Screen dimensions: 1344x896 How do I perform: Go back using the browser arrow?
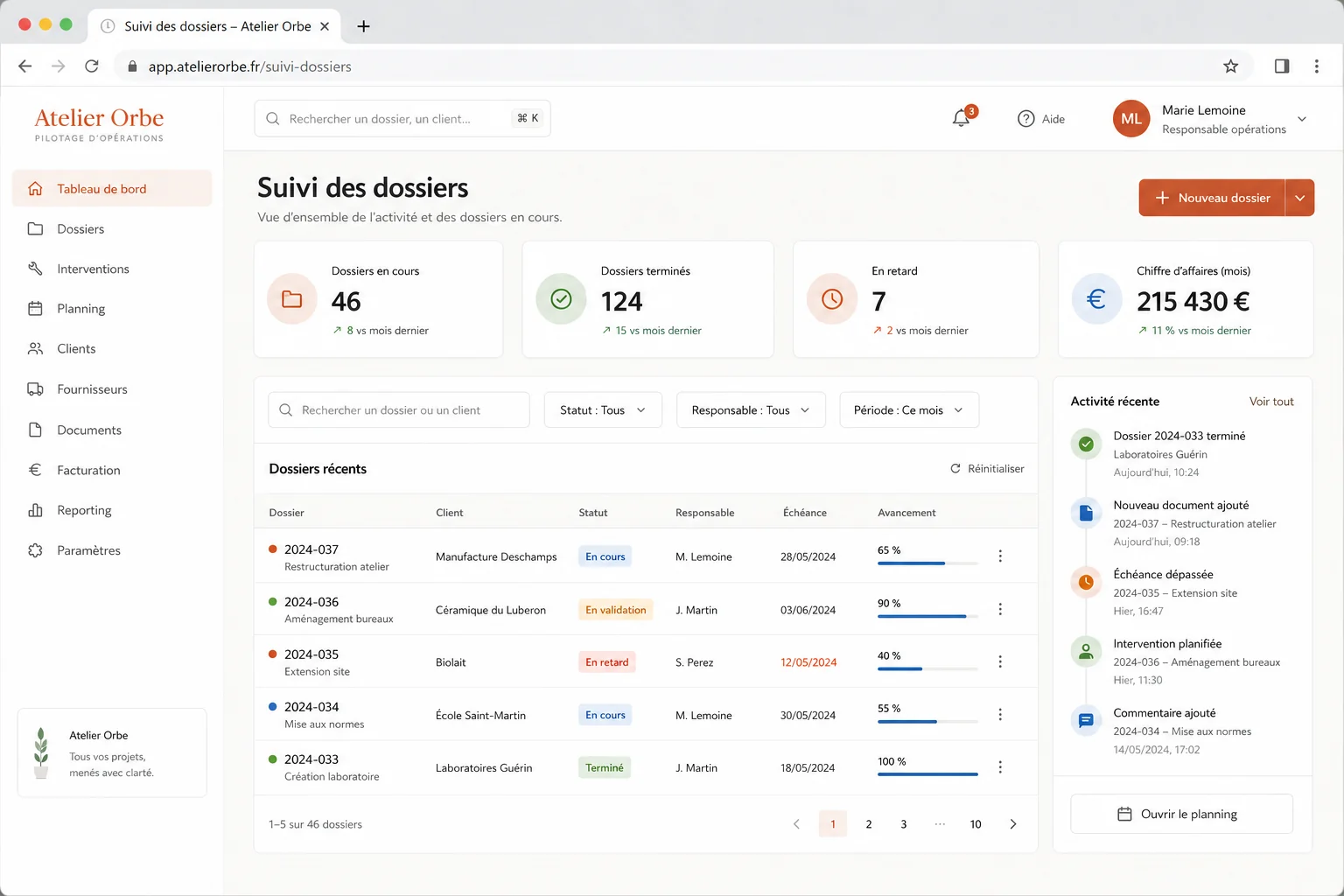pos(25,66)
